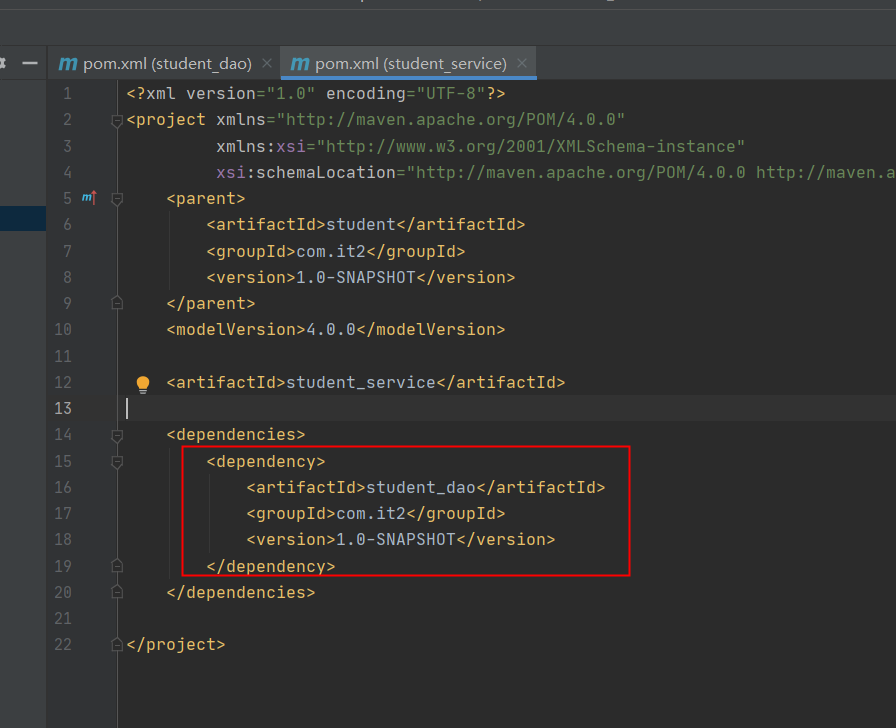The width and height of the screenshot is (896, 728).
Task: Click the 1.0-SNAPSHOT version inside parent
Action: pos(355,278)
